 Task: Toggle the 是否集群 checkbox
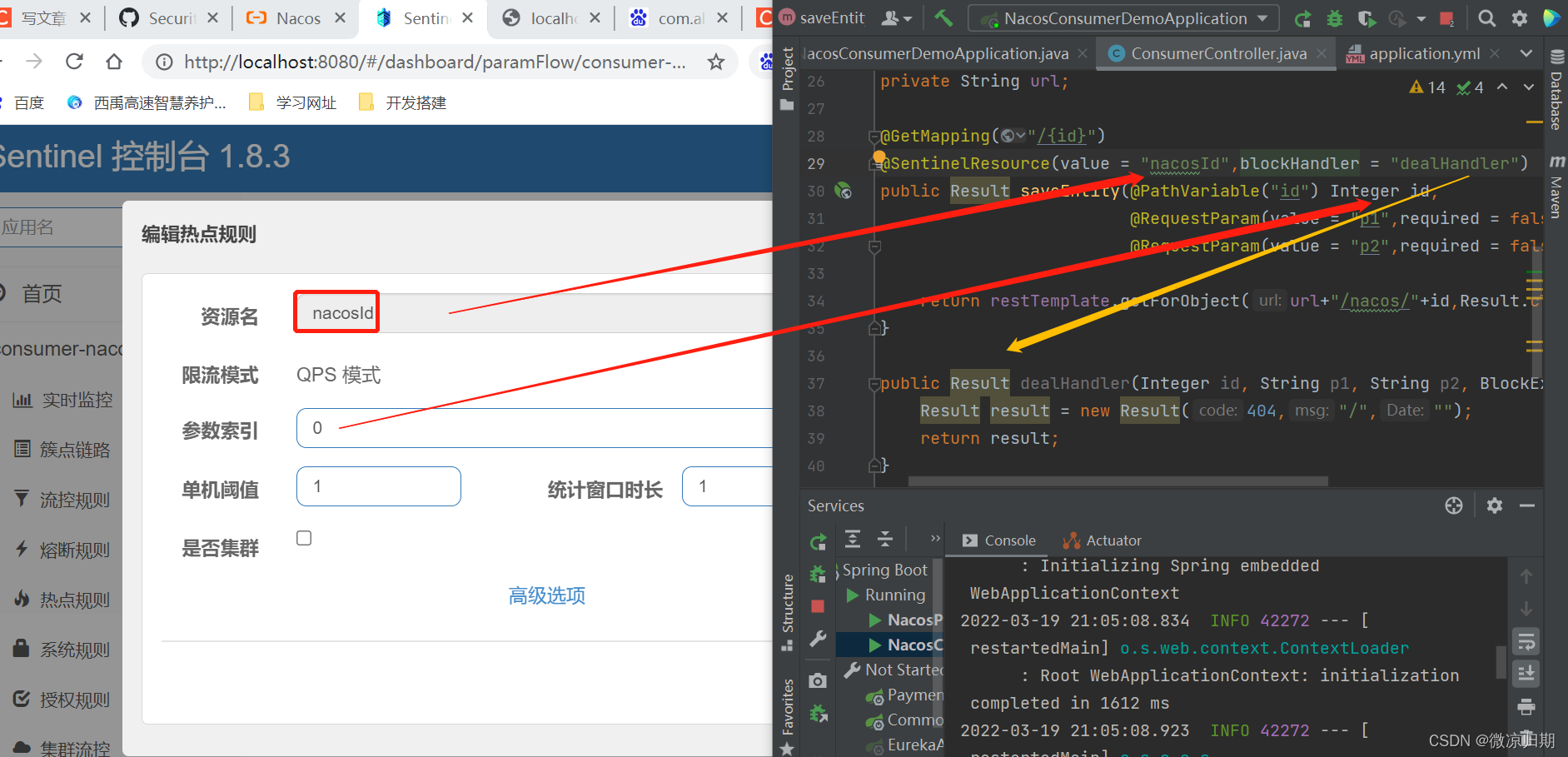[304, 538]
